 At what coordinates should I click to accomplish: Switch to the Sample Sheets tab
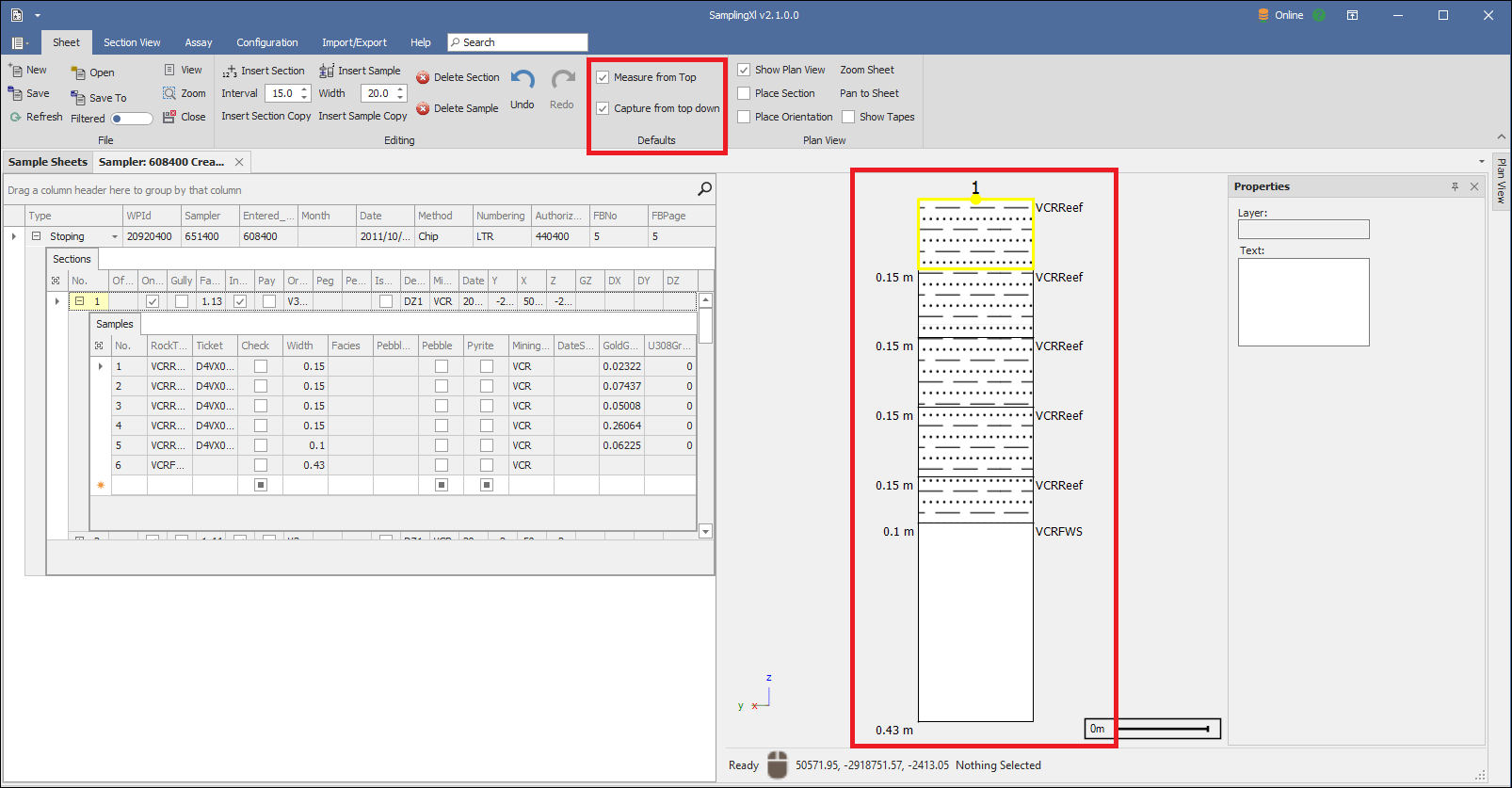(x=48, y=162)
